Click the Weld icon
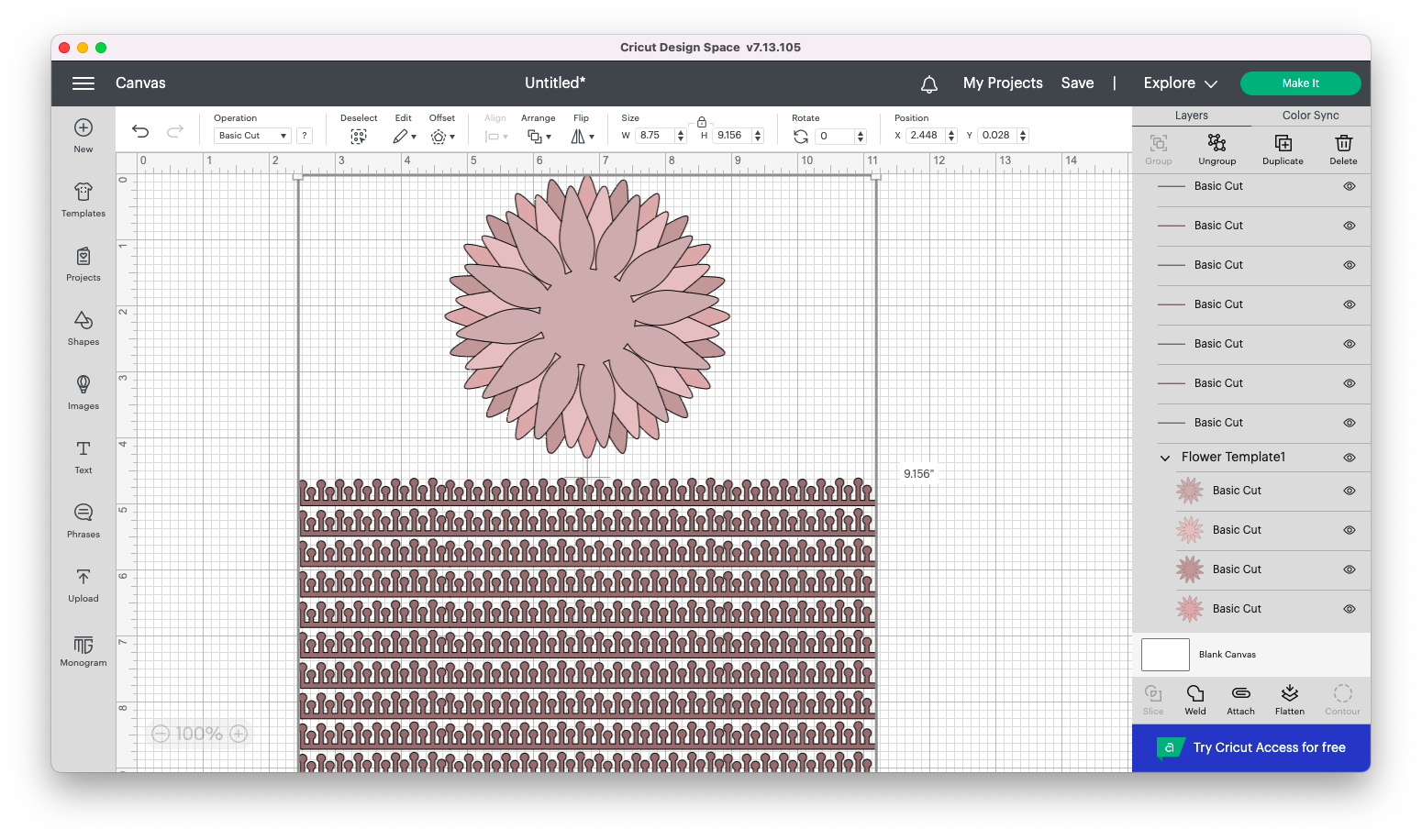 tap(1194, 699)
